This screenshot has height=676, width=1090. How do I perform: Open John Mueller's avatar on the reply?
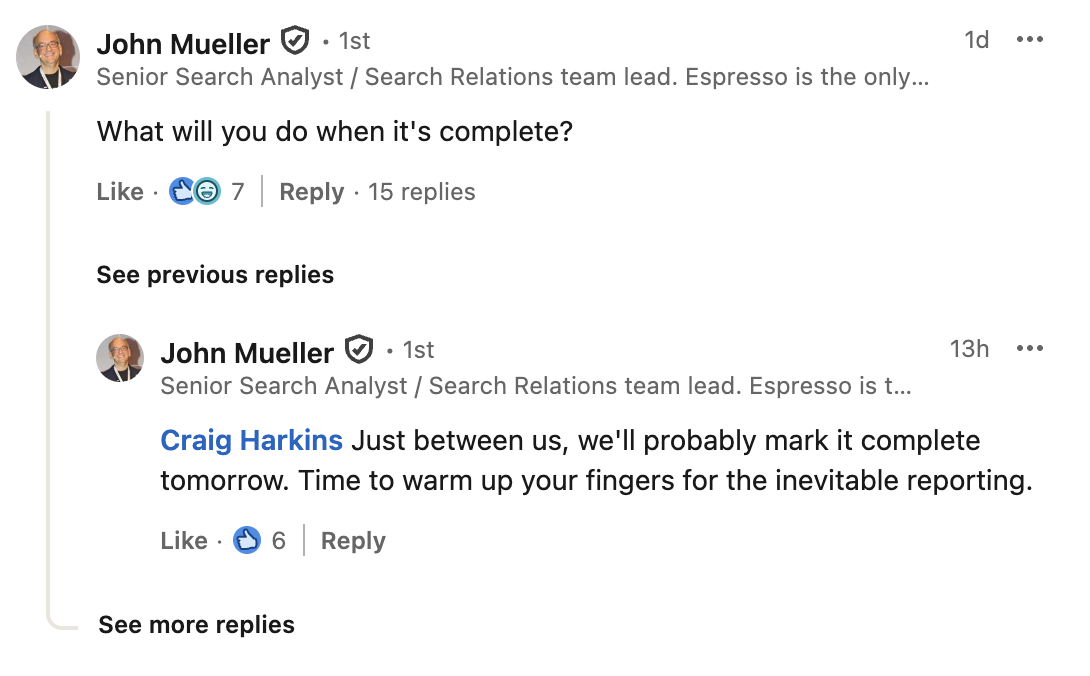tap(120, 358)
